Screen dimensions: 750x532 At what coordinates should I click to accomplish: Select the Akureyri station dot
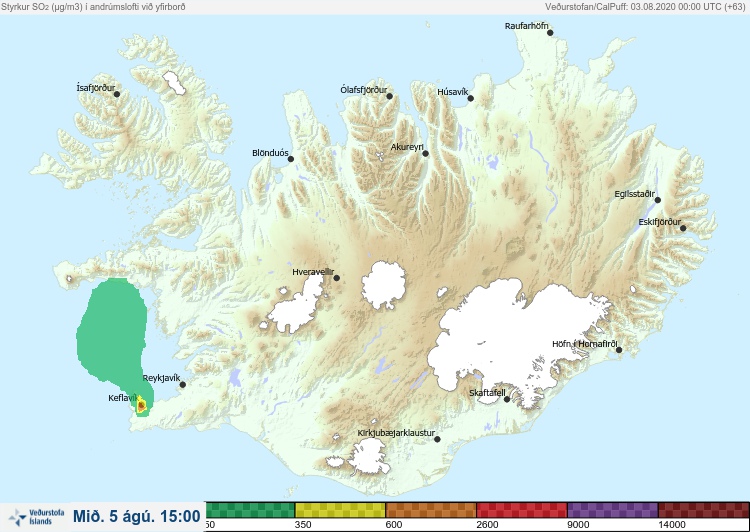point(426,154)
